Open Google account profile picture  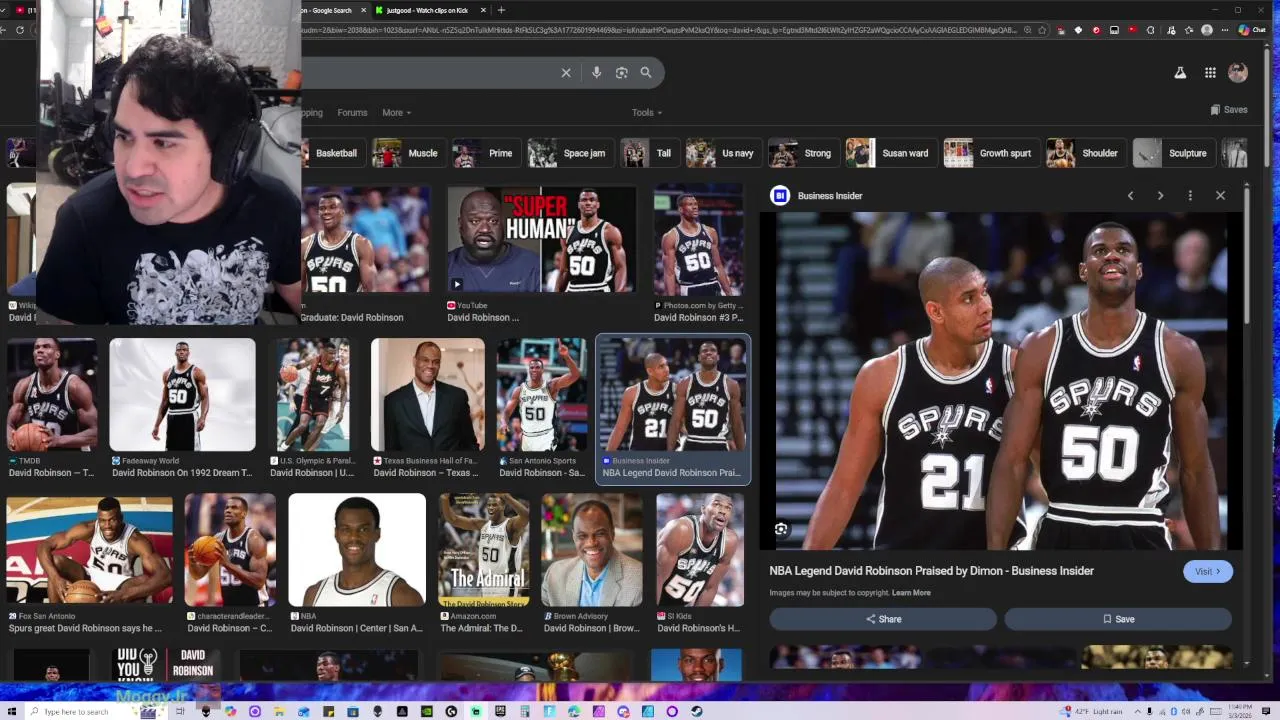click(x=1238, y=73)
